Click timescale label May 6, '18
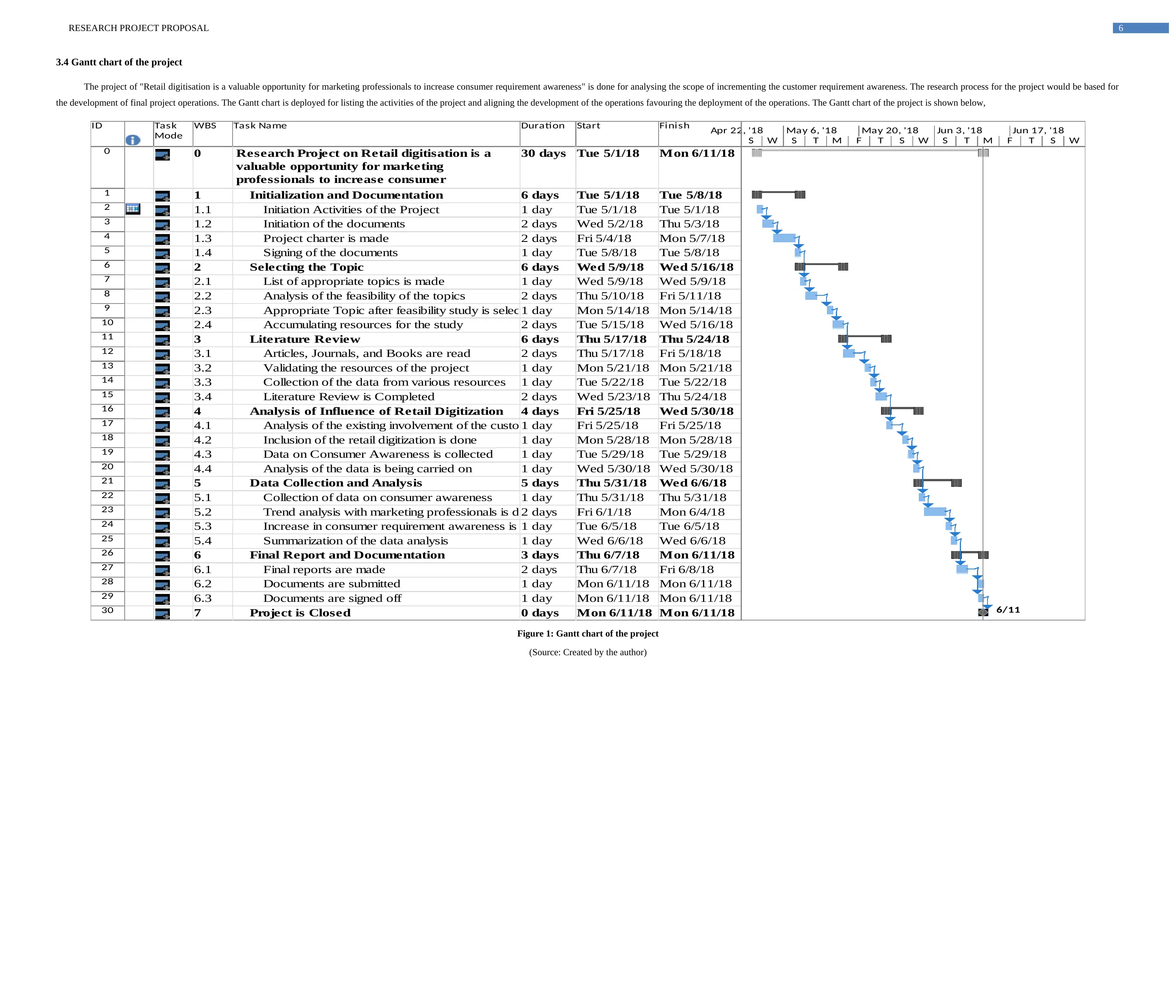This screenshot has height=1008, width=1176. [812, 130]
